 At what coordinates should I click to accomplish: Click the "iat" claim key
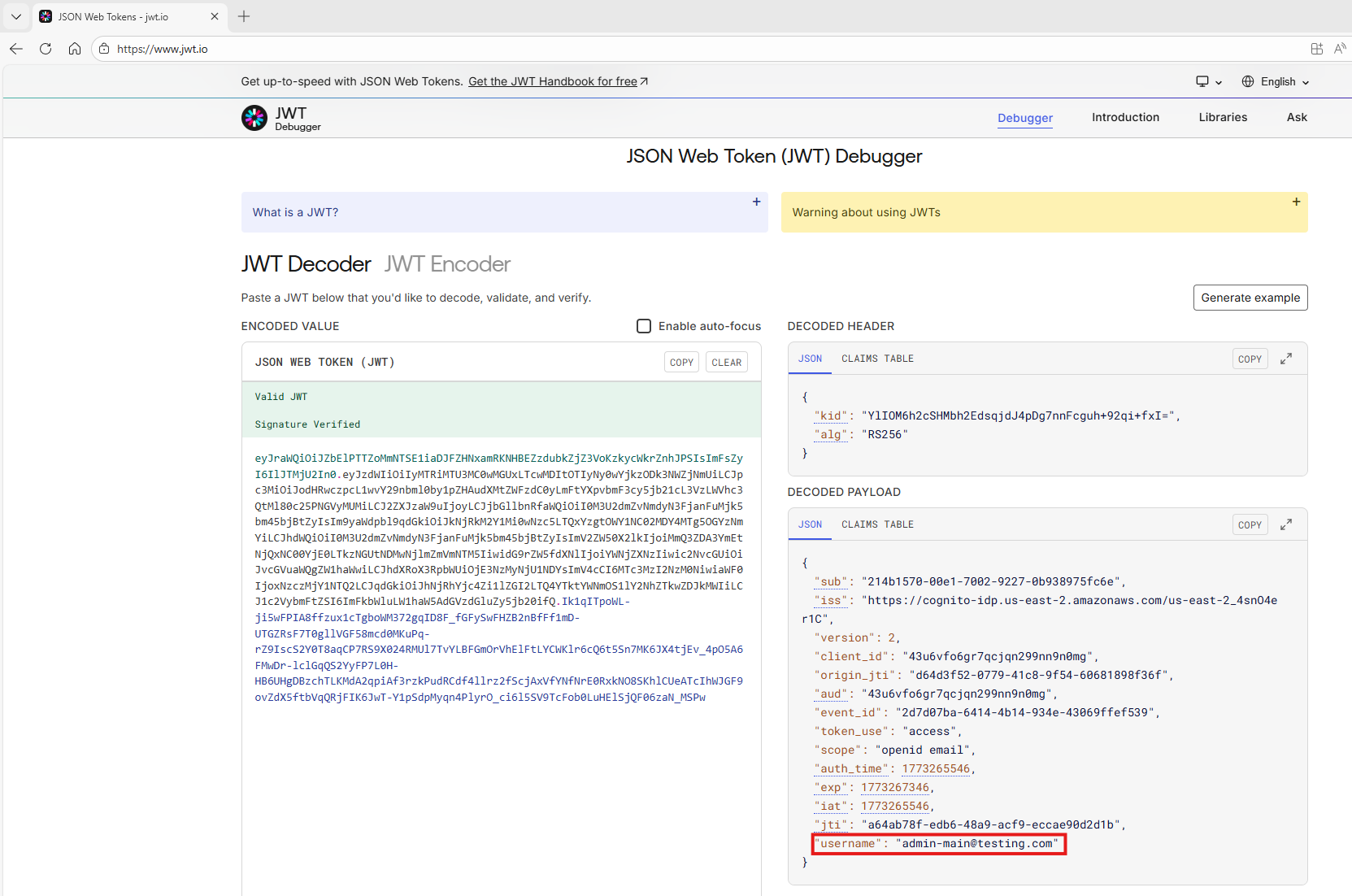tap(831, 806)
